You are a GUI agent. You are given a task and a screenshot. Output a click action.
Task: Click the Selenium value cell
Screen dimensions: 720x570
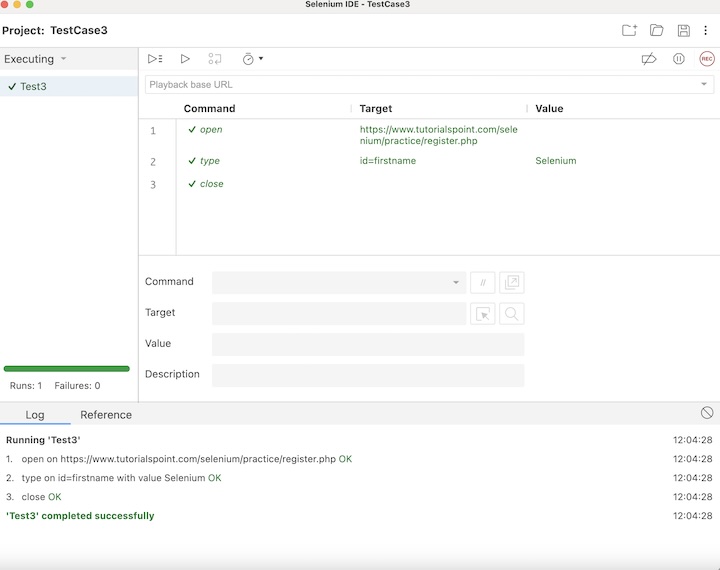coord(556,161)
